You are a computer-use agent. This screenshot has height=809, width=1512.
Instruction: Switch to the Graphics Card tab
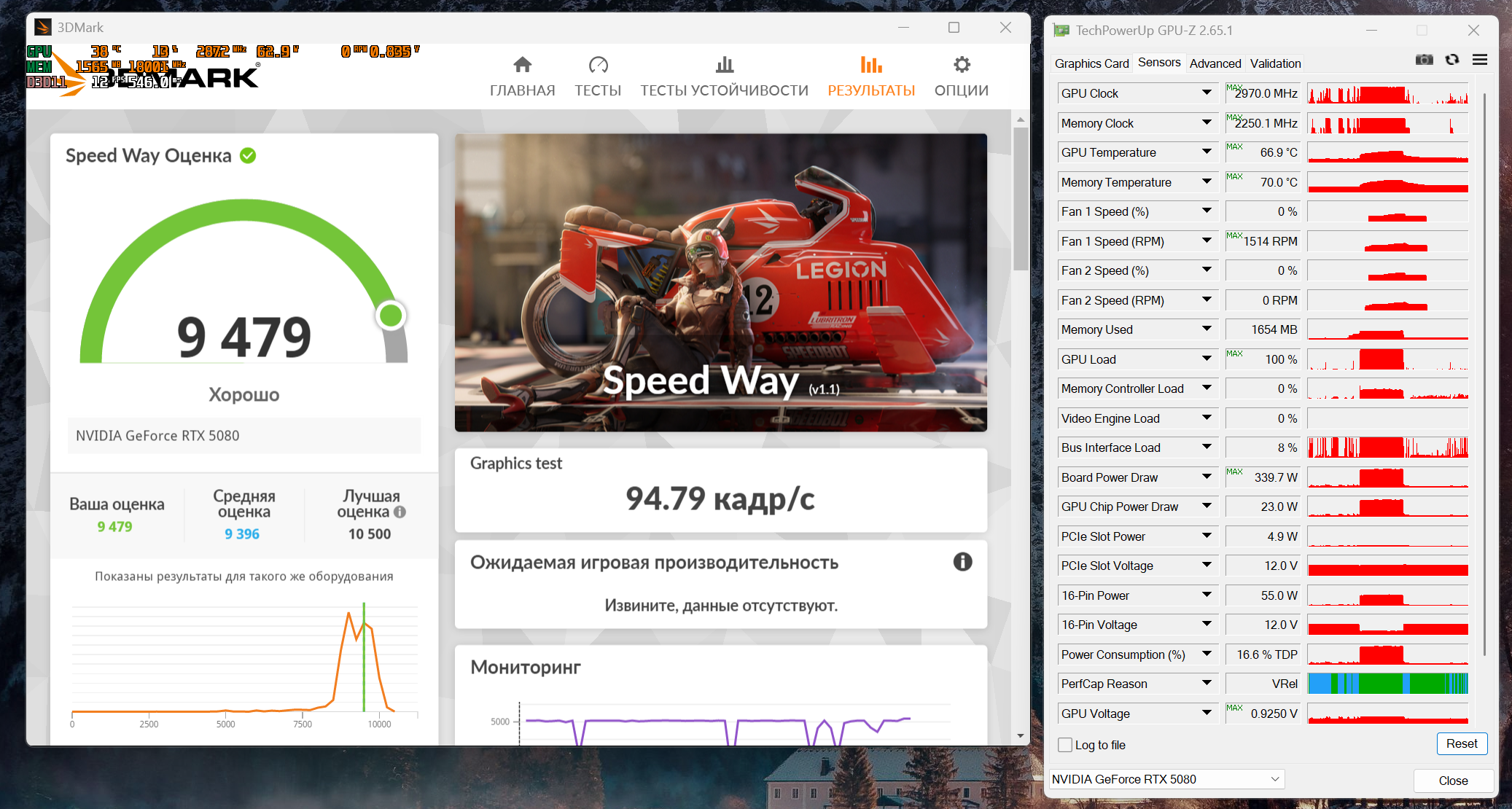click(1091, 63)
